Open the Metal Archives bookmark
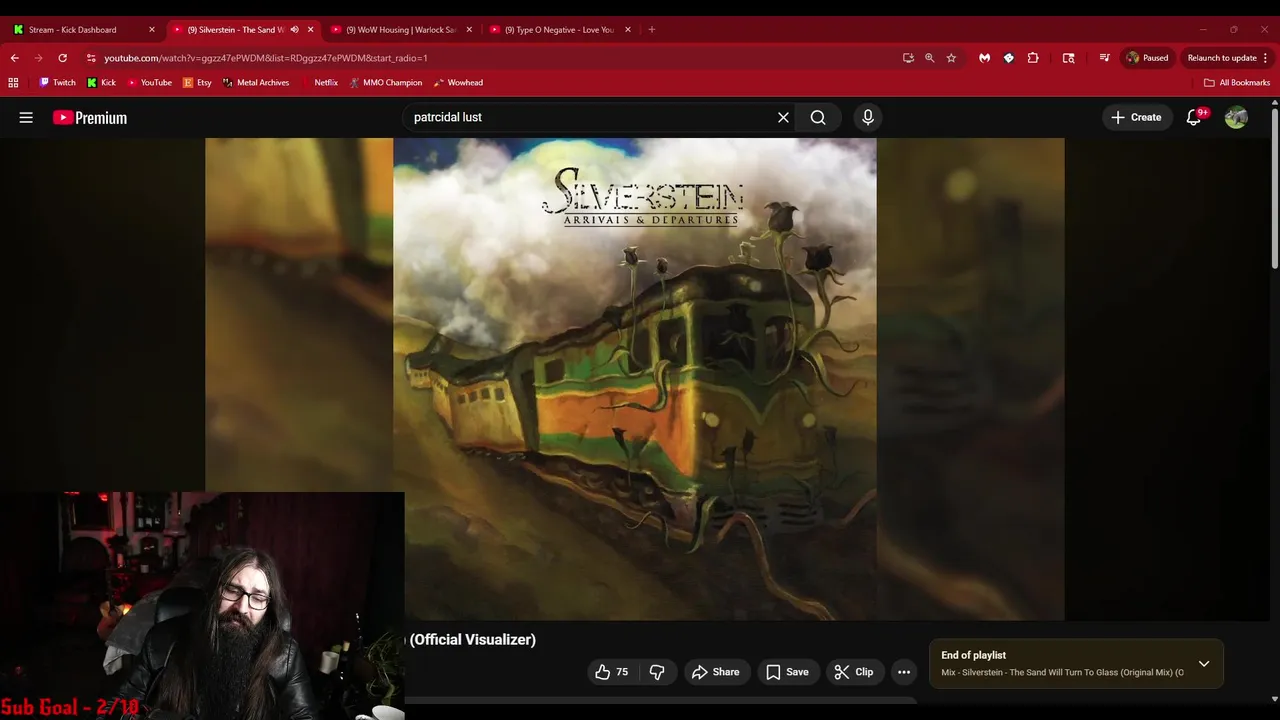Screen dimensions: 1280x720 256,83
